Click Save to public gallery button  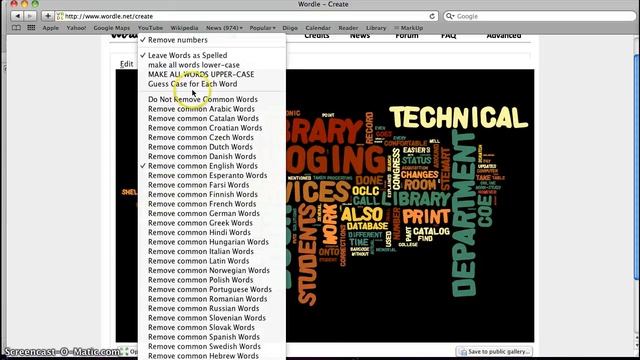coord(494,351)
